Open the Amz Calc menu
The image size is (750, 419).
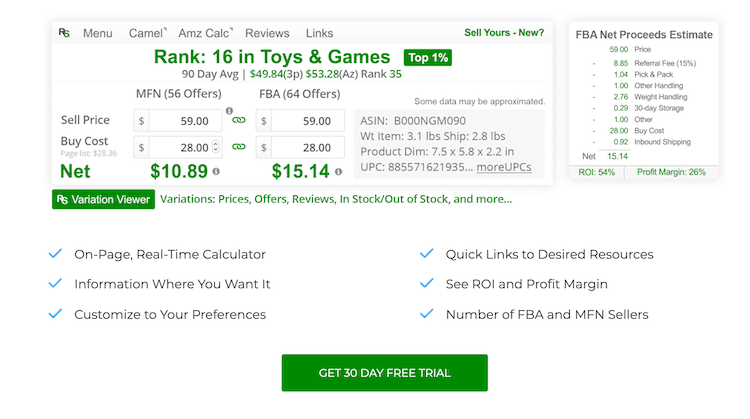point(204,33)
